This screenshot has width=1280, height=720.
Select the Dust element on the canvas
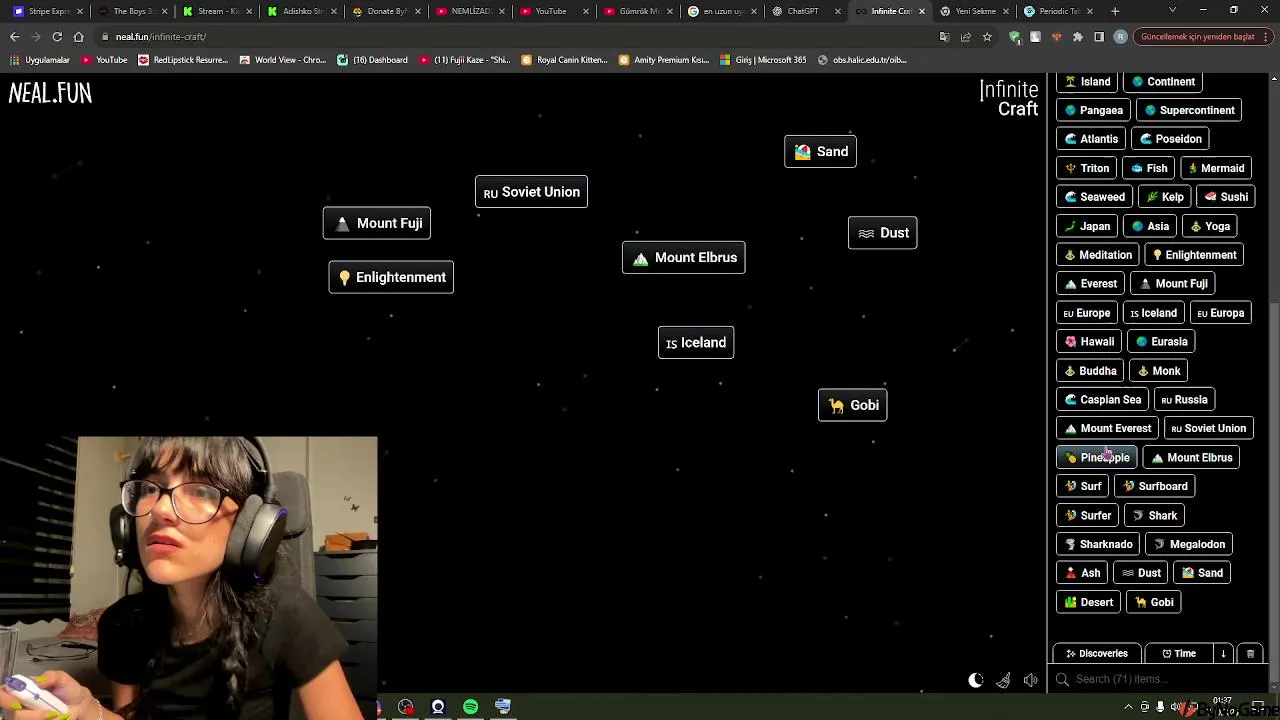882,233
